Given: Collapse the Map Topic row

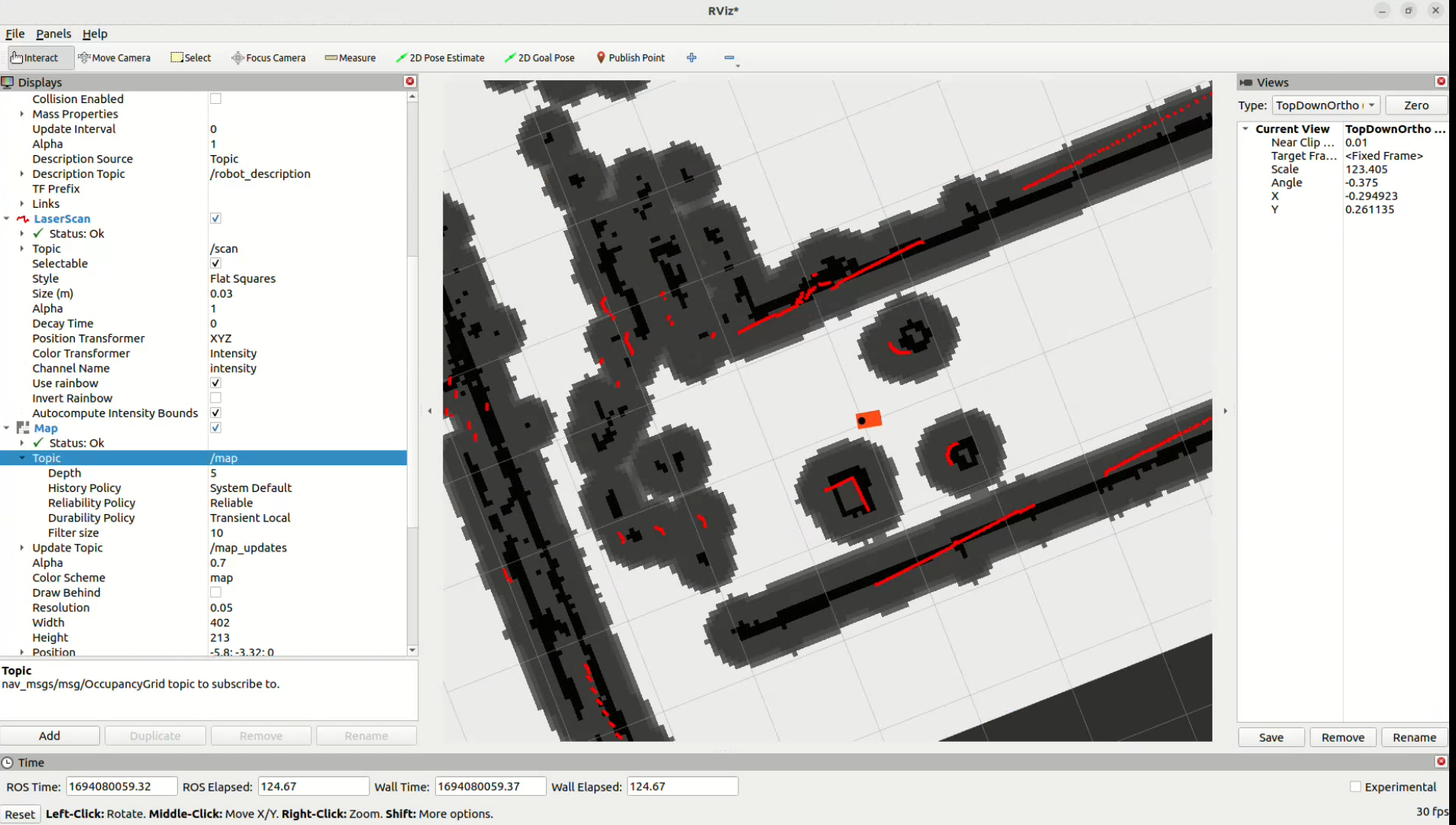Looking at the screenshot, I should click(21, 458).
